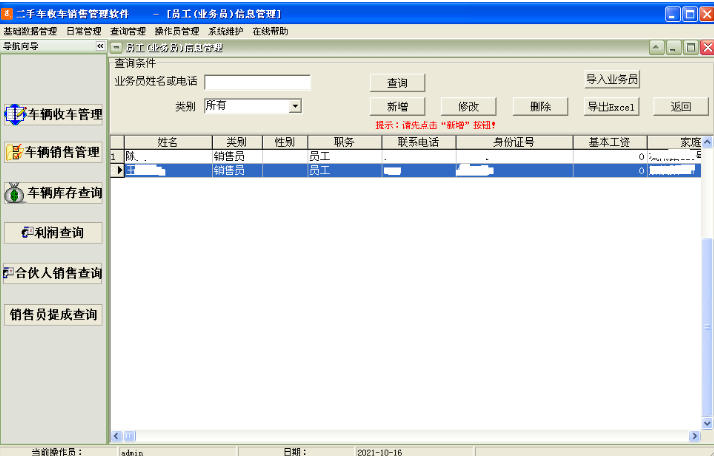Open the 系统维护 menu
This screenshot has height=456, width=714.
point(226,31)
